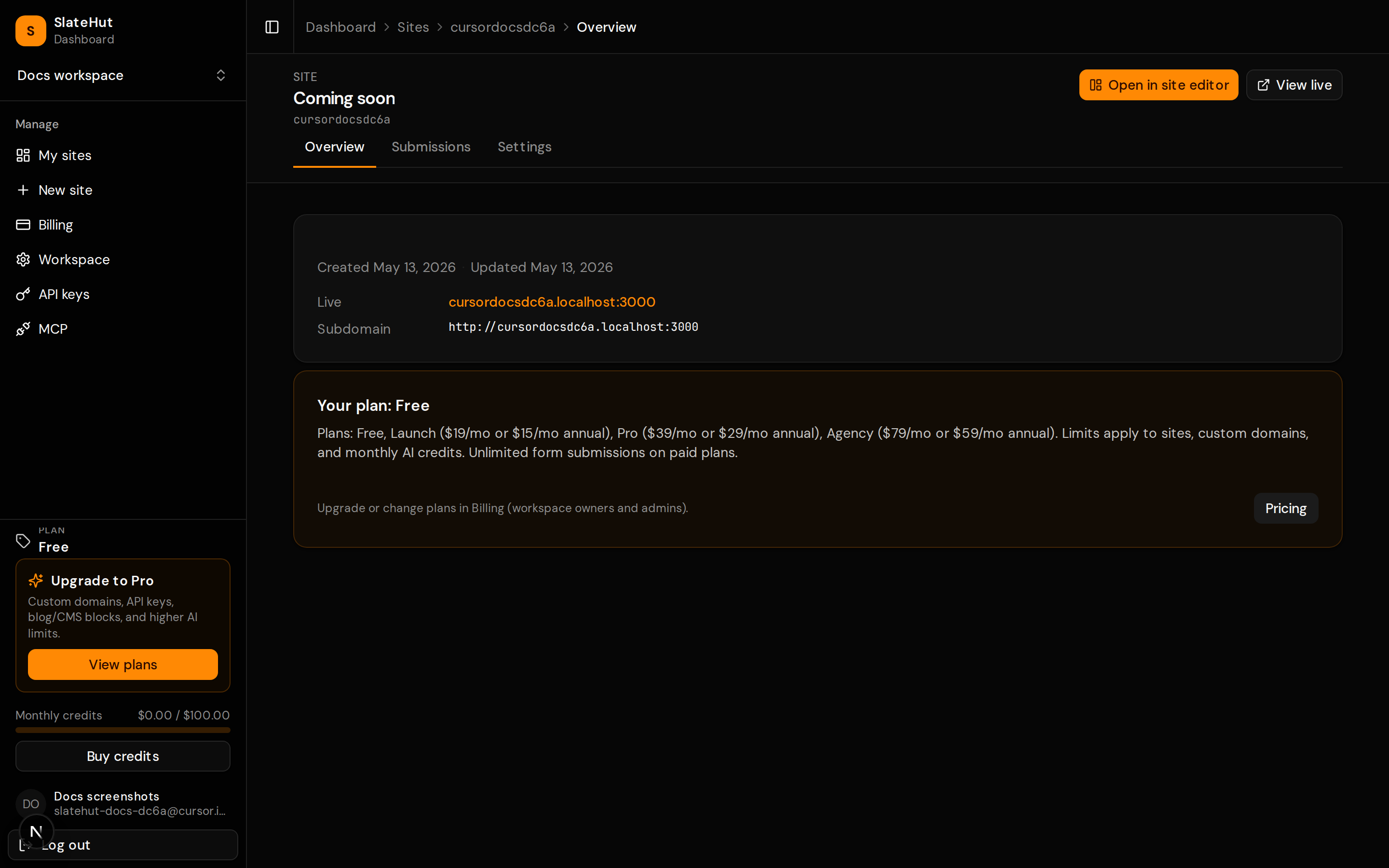The width and height of the screenshot is (1389, 868).
Task: Click the workspace switcher chevrons
Action: coord(221,75)
